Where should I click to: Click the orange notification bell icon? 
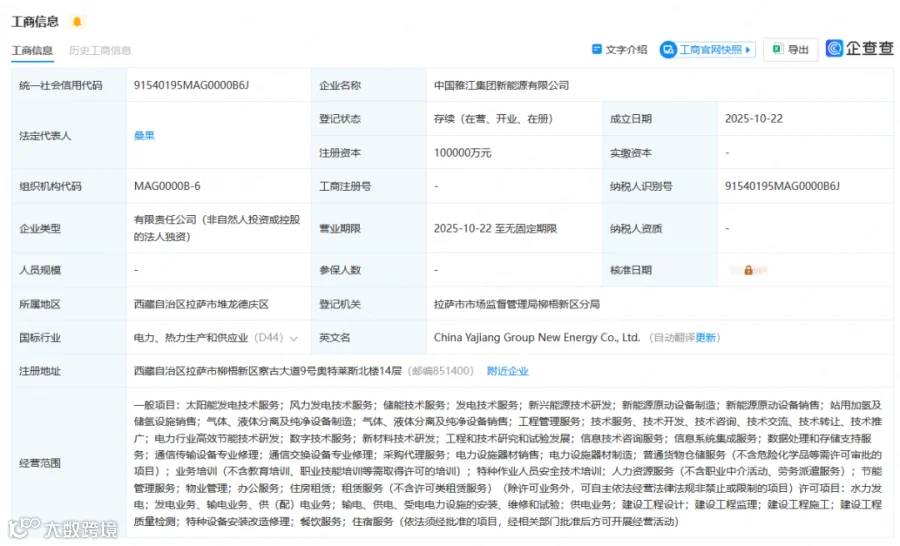pyautogui.click(x=77, y=22)
